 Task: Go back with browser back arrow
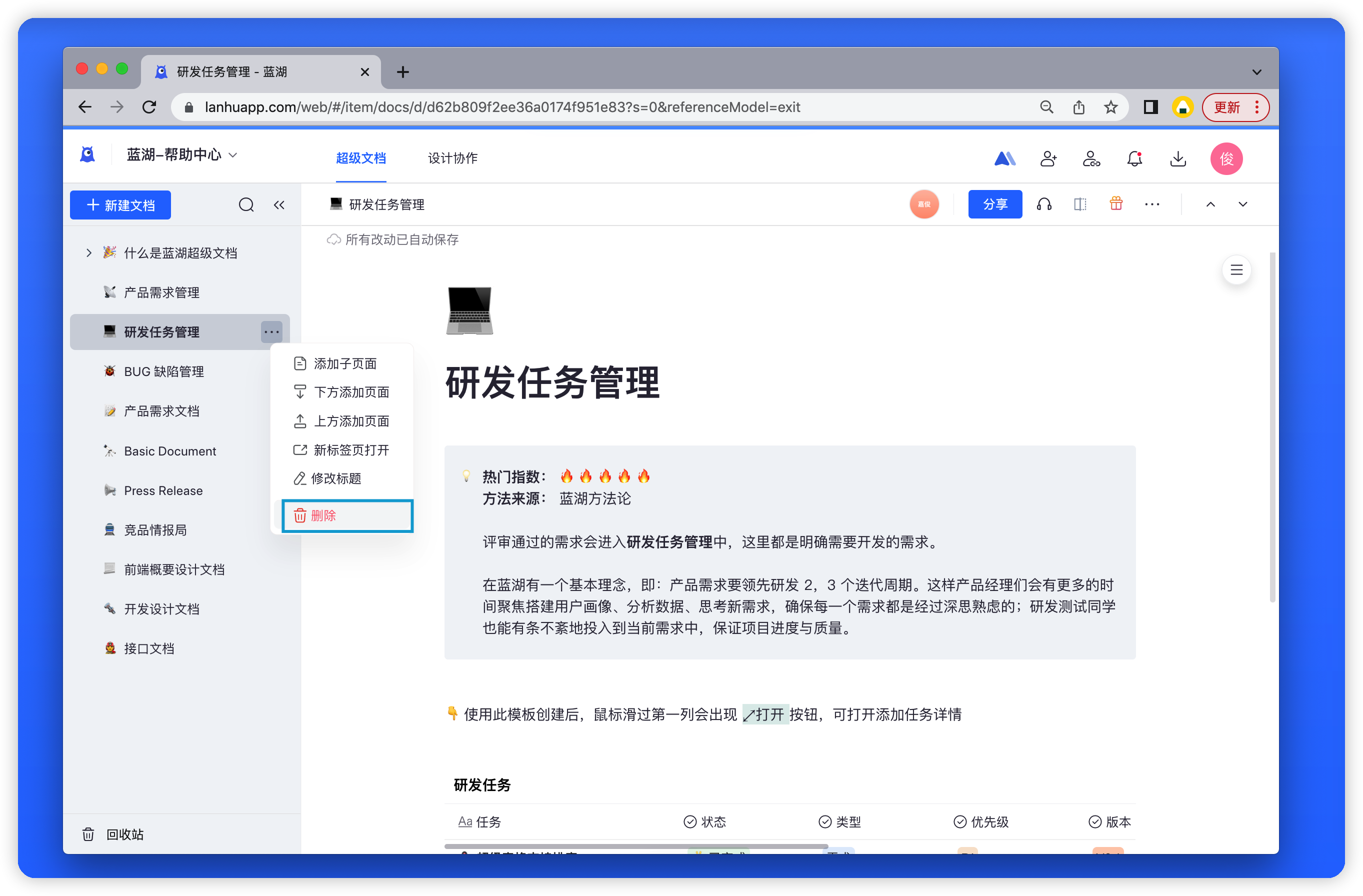pyautogui.click(x=85, y=107)
